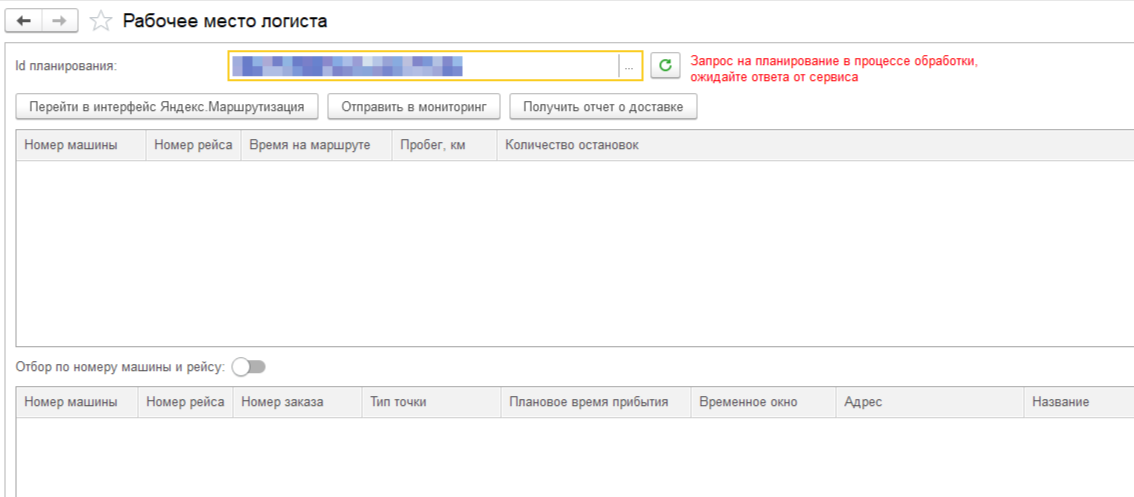Add page to favorites with star icon

click(100, 20)
